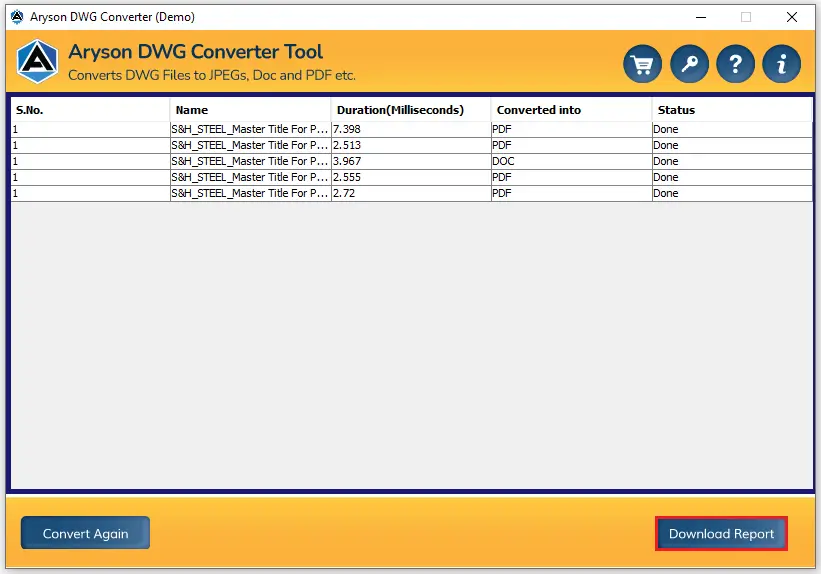Click the Convert Again button

point(85,533)
